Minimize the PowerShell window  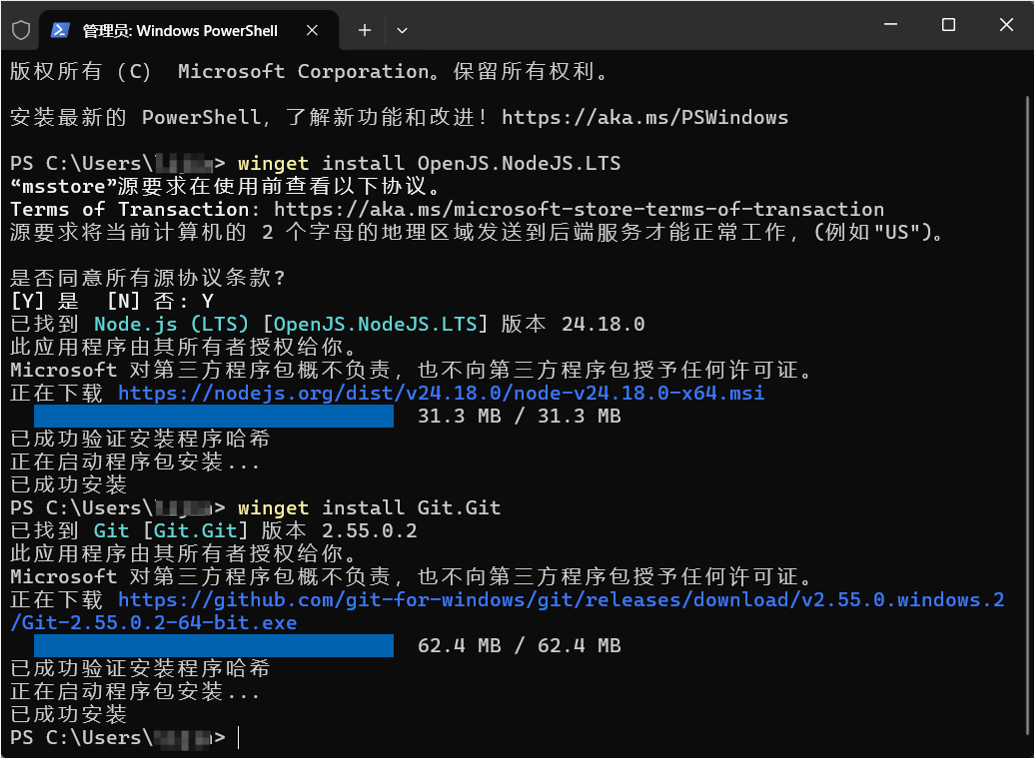click(890, 25)
